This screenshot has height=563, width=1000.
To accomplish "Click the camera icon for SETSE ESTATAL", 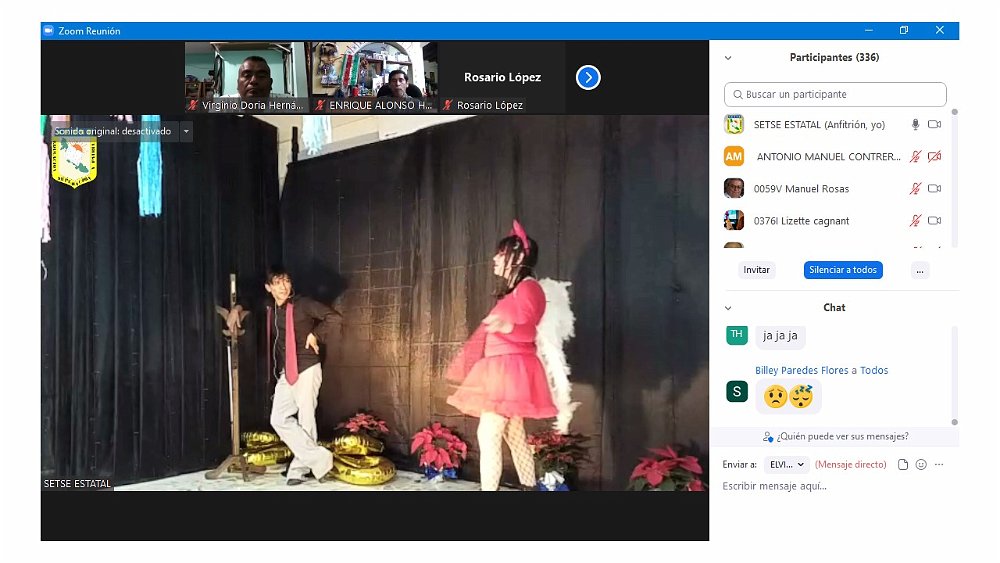I will [935, 125].
